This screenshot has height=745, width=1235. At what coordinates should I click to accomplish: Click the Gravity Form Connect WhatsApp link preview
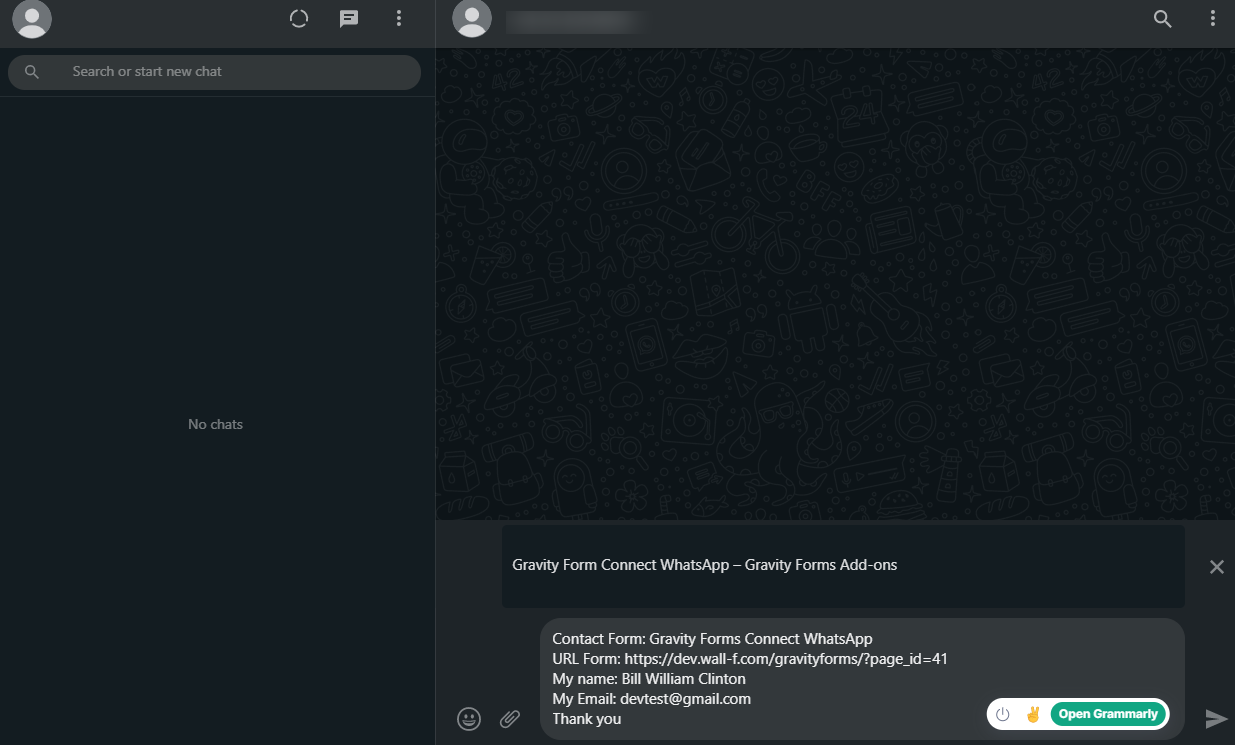843,566
